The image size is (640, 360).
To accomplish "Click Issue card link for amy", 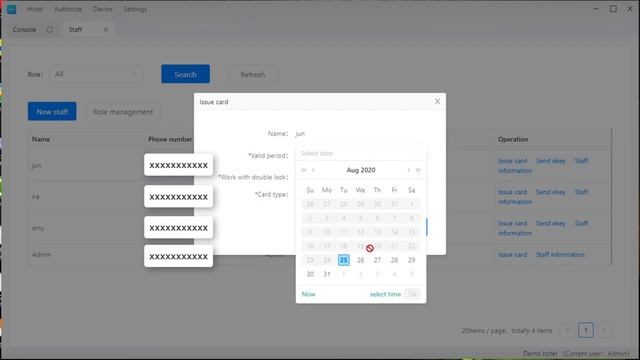I will (512, 223).
